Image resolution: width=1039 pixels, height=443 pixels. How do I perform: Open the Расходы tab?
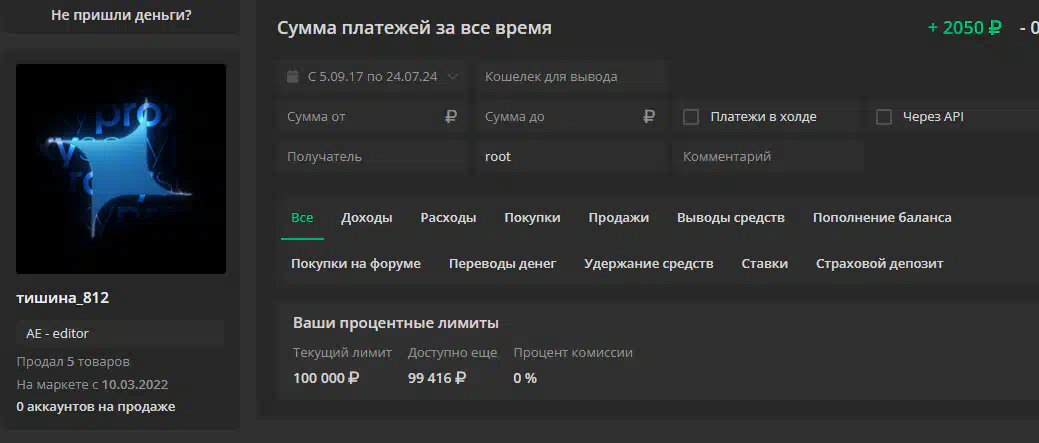(x=448, y=218)
